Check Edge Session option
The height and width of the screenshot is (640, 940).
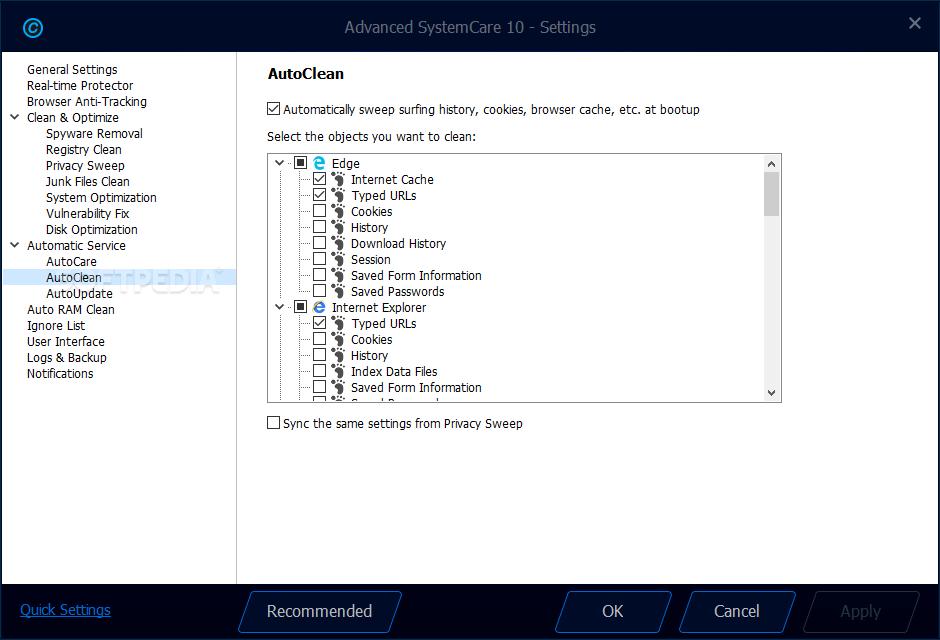[x=320, y=259]
